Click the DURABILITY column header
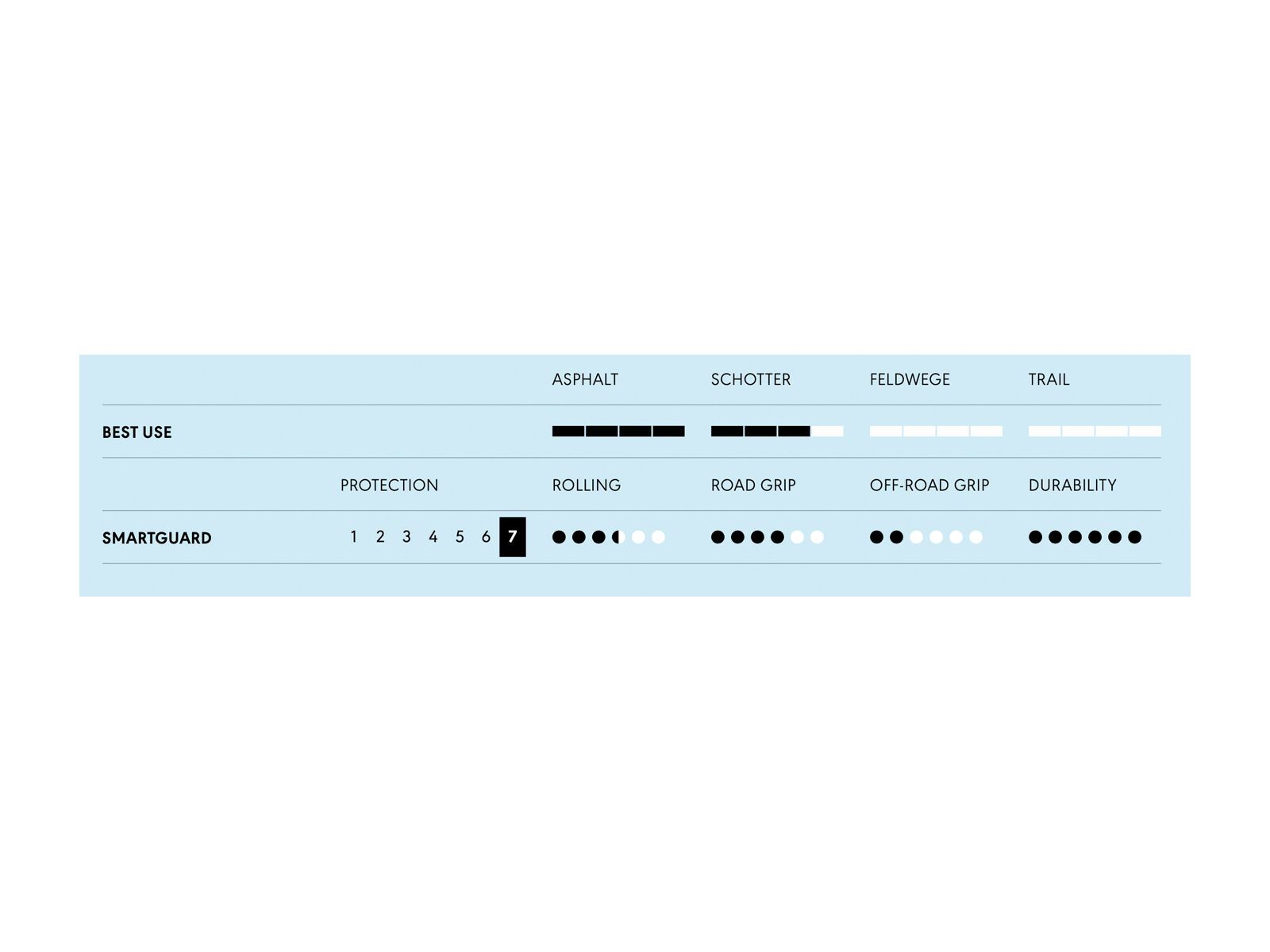This screenshot has width=1270, height=952. (1072, 486)
